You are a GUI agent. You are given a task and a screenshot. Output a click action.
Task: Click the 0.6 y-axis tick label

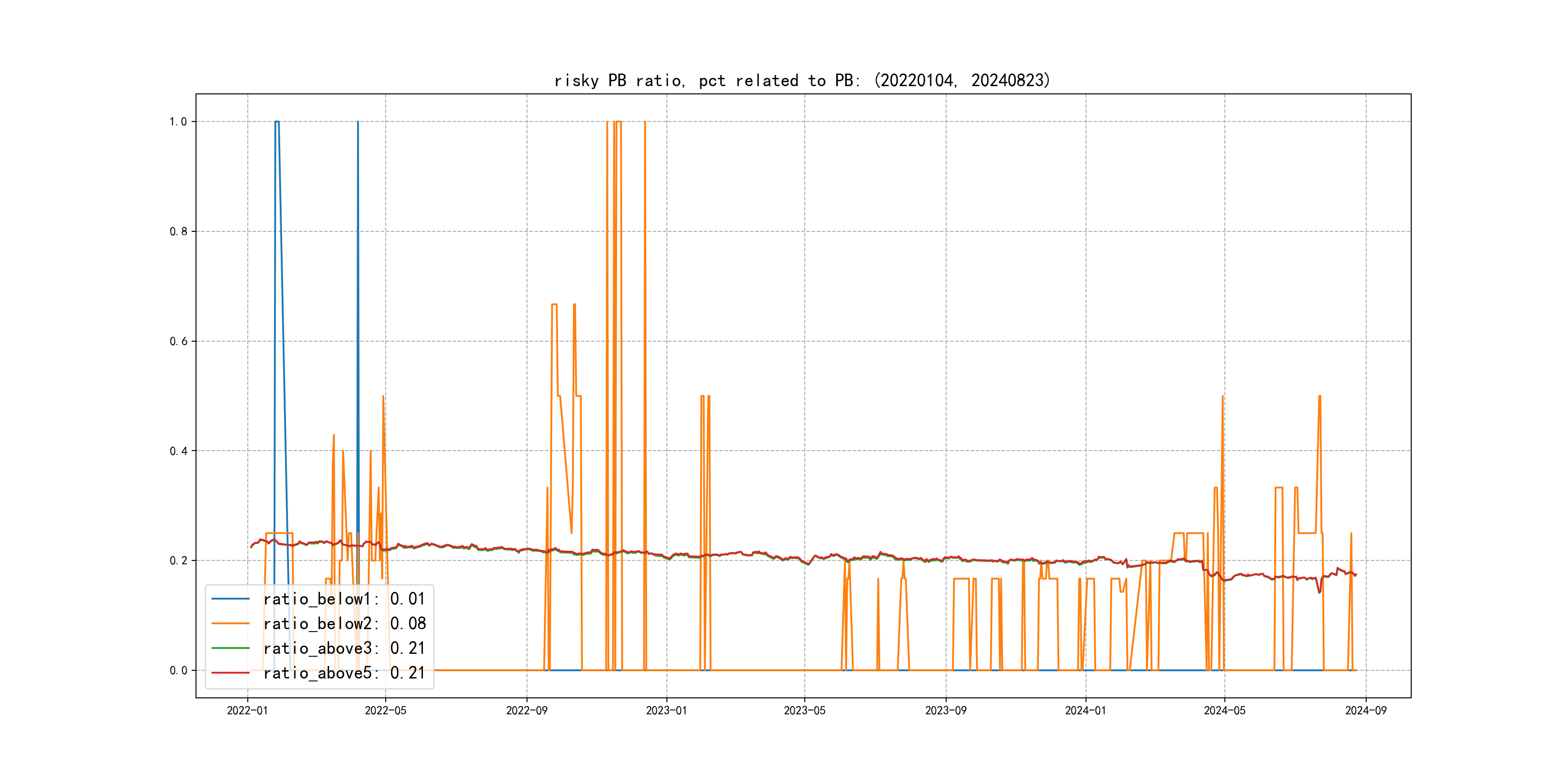pos(179,342)
